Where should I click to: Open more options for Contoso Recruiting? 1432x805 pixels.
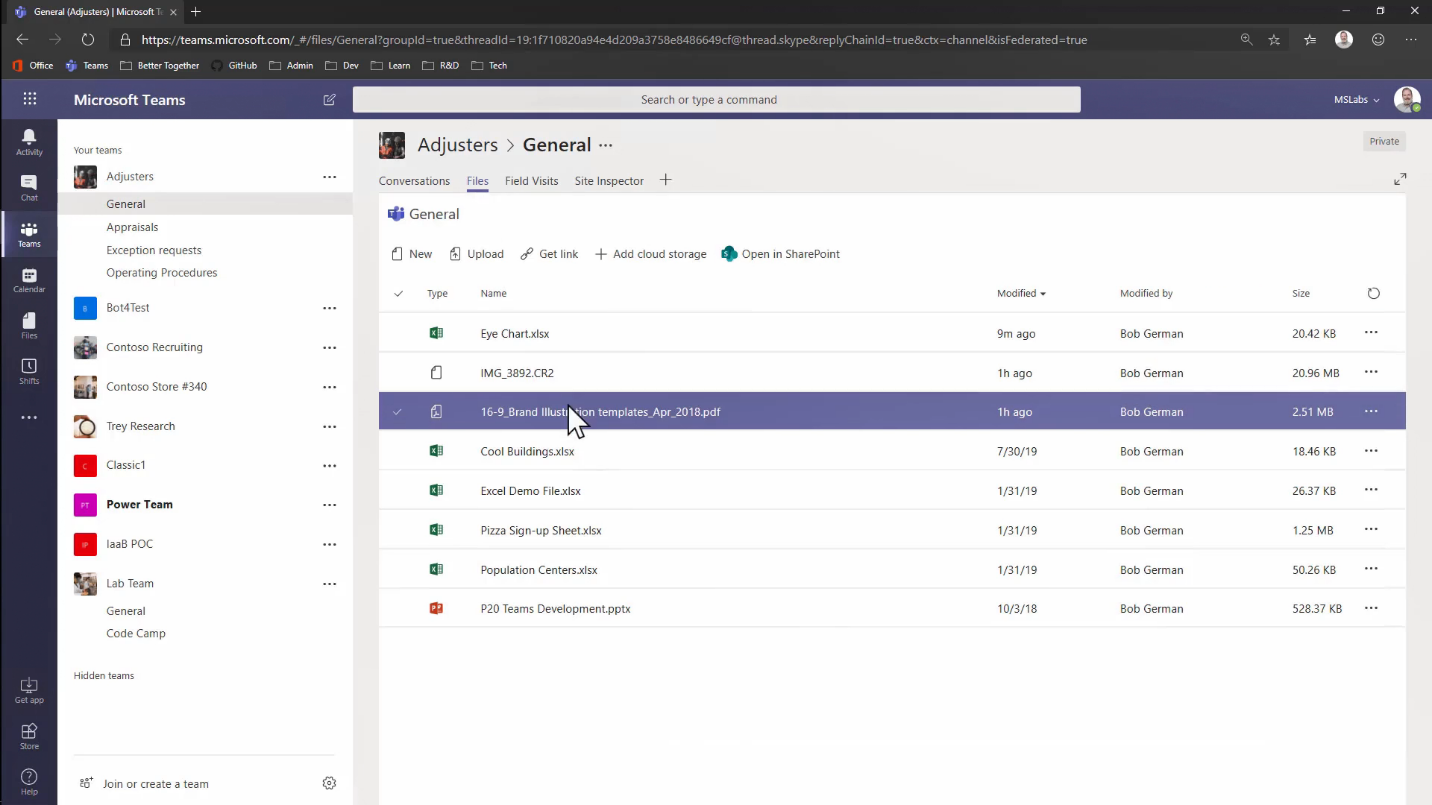[329, 348]
